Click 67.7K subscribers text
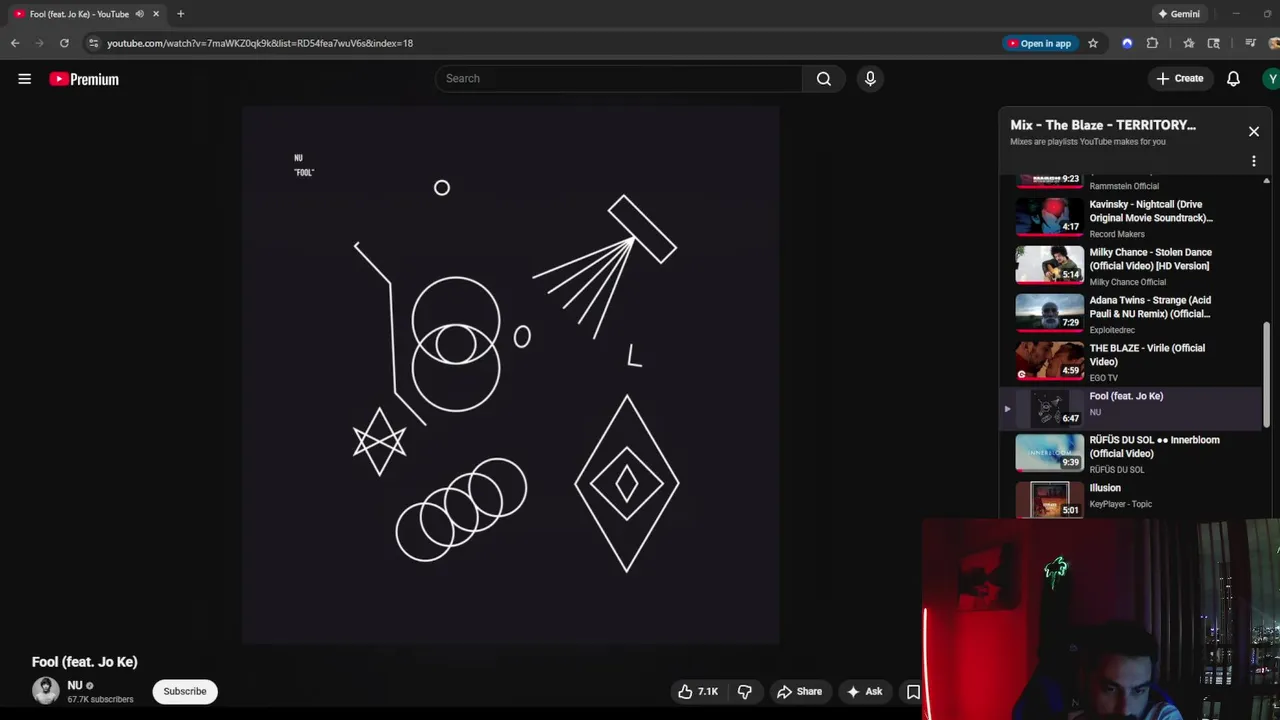This screenshot has height=720, width=1280. pyautogui.click(x=100, y=699)
